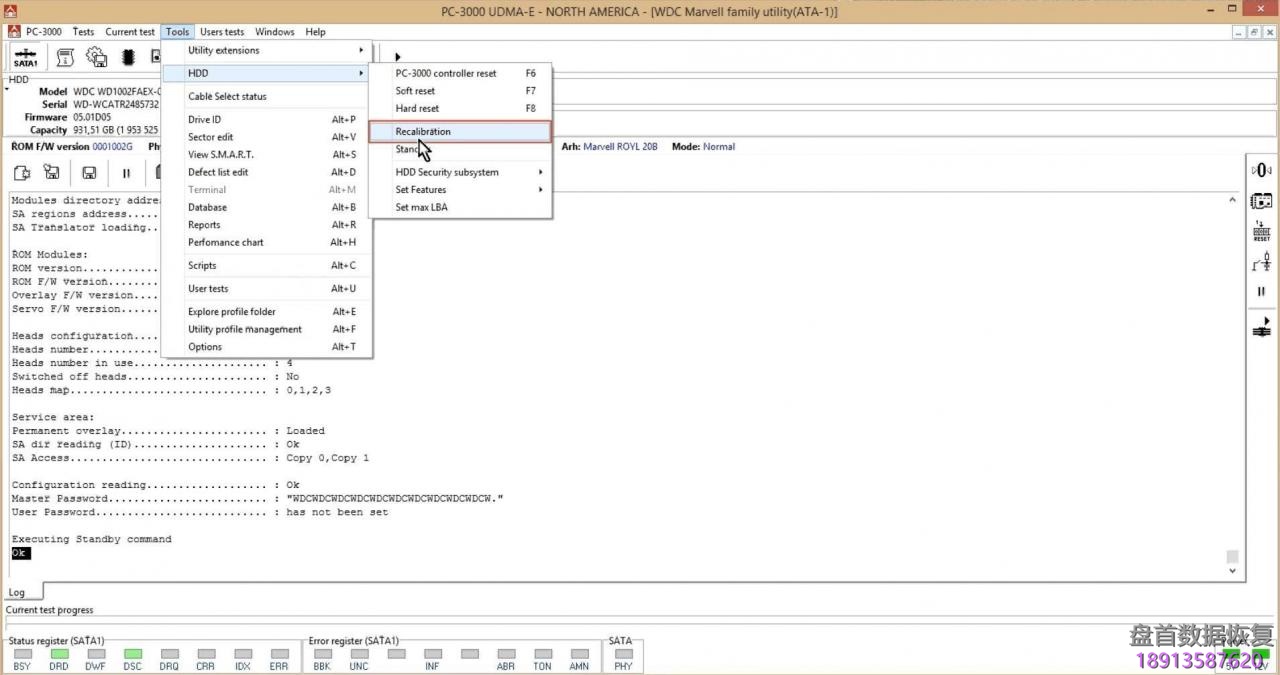This screenshot has width=1280, height=675.
Task: Click the DSC status register indicator
Action: point(132,654)
